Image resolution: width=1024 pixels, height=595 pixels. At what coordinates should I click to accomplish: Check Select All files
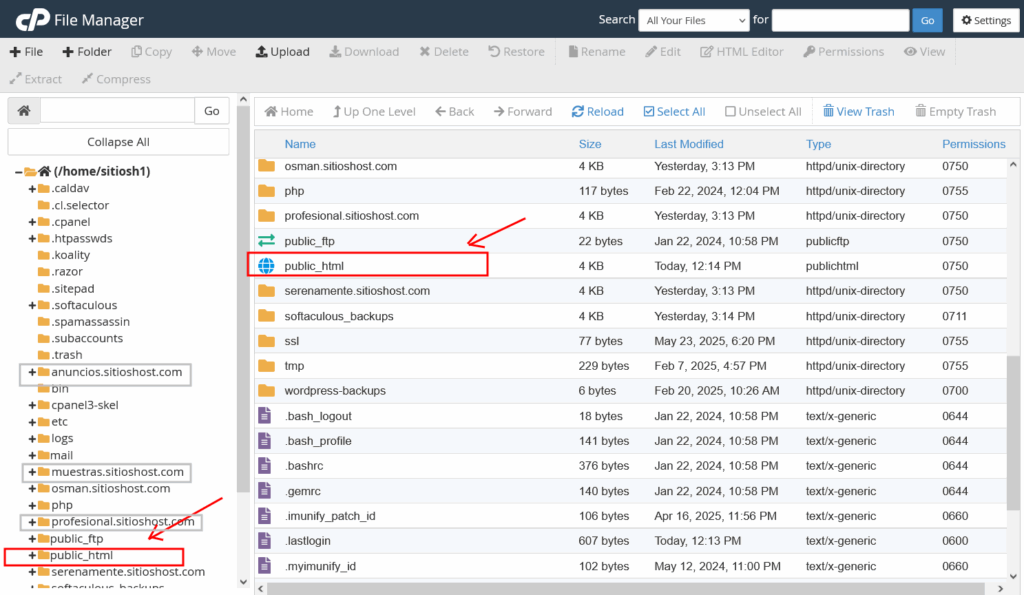674,112
